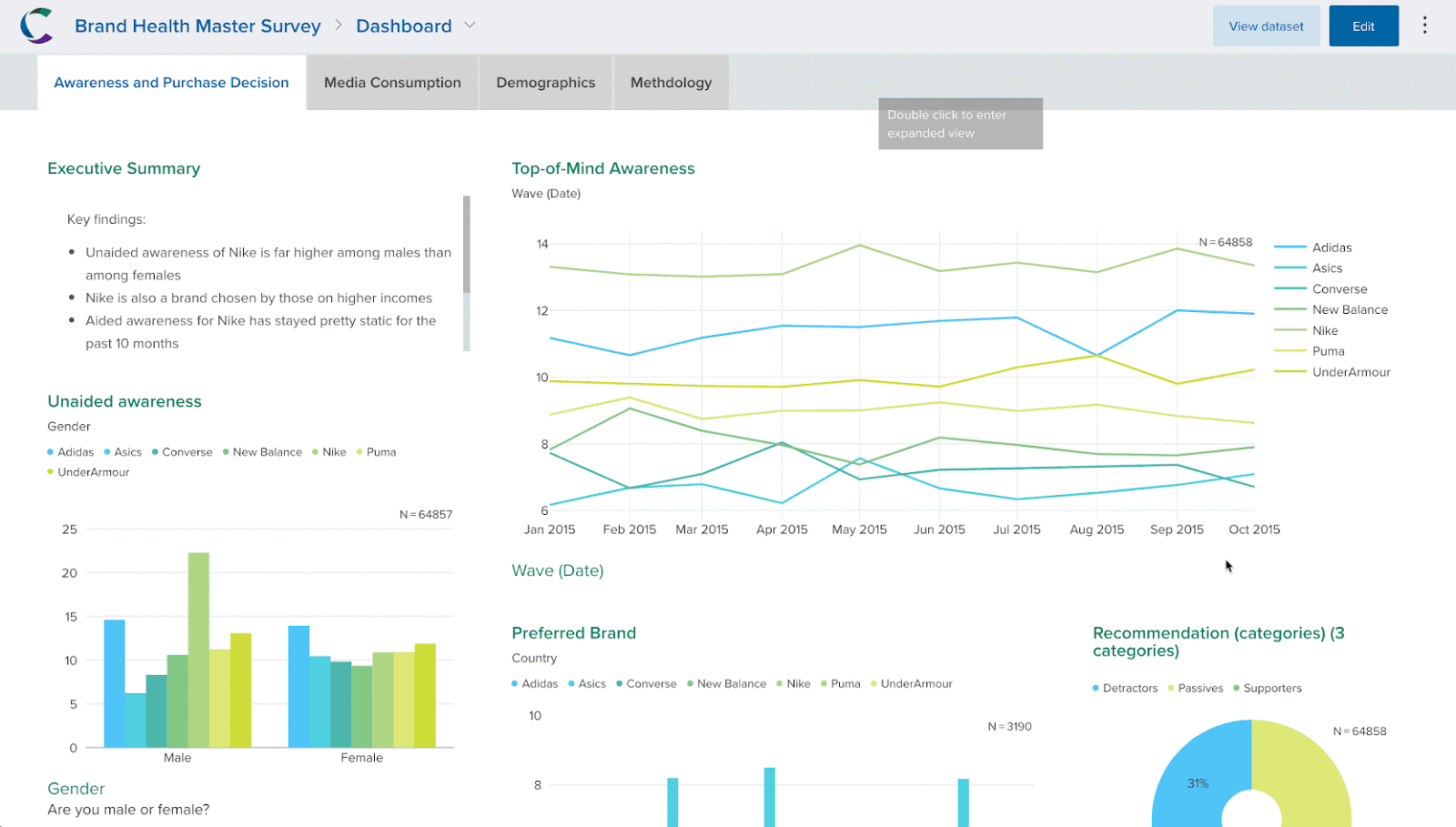This screenshot has height=827, width=1456.
Task: Click the View dataset button
Action: [1266, 26]
